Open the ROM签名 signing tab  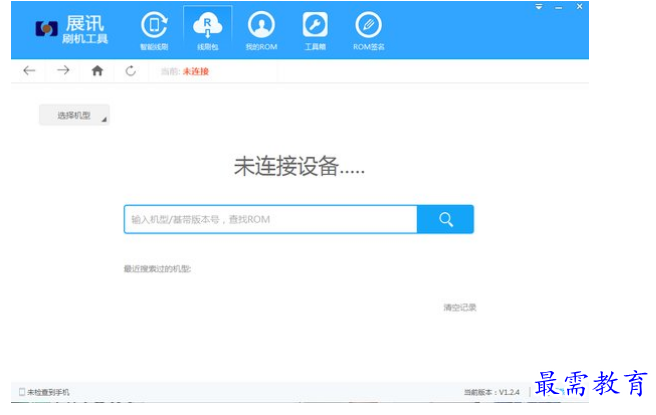[x=369, y=31]
